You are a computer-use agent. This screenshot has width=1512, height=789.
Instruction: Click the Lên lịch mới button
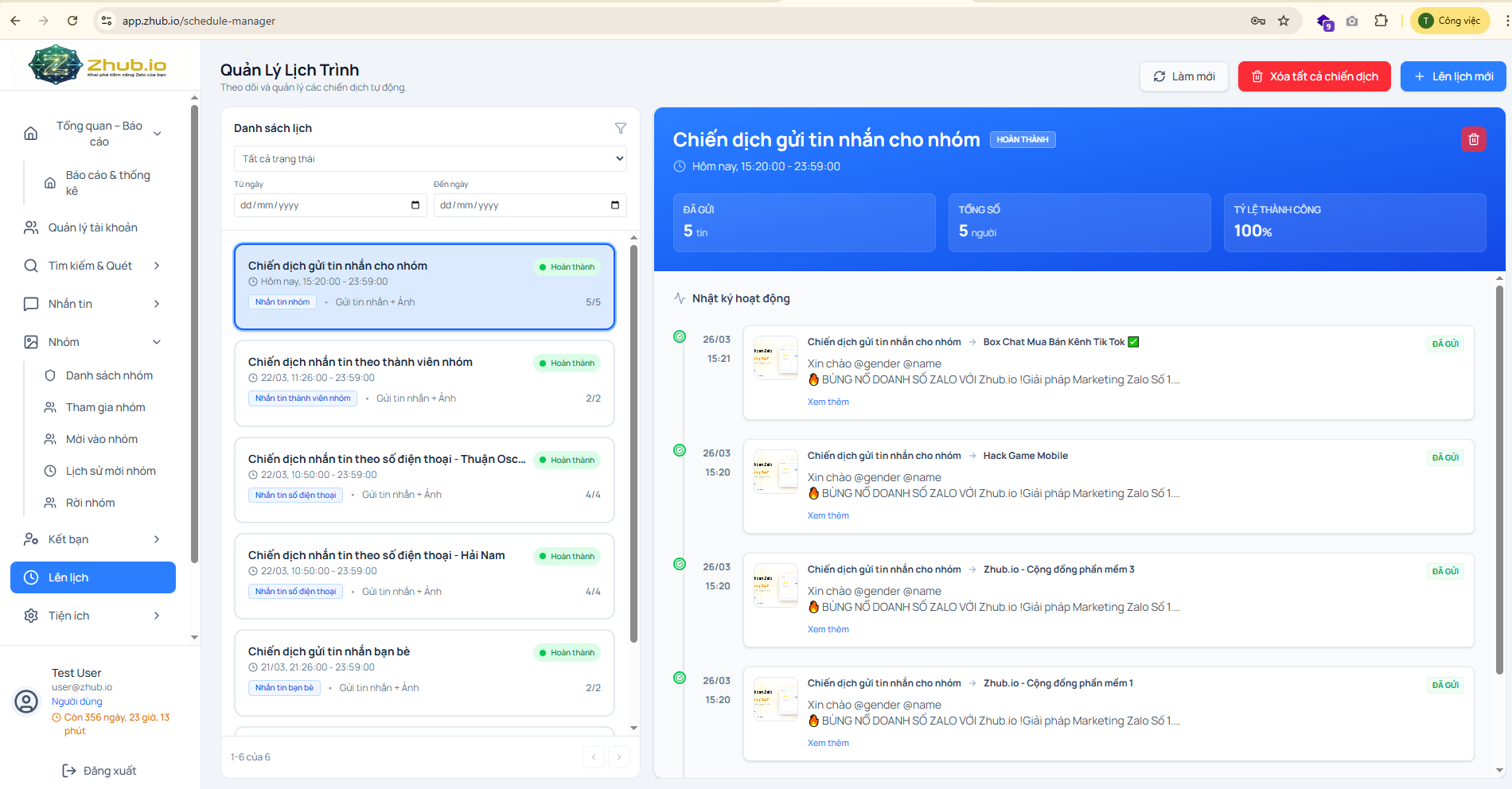(1453, 76)
